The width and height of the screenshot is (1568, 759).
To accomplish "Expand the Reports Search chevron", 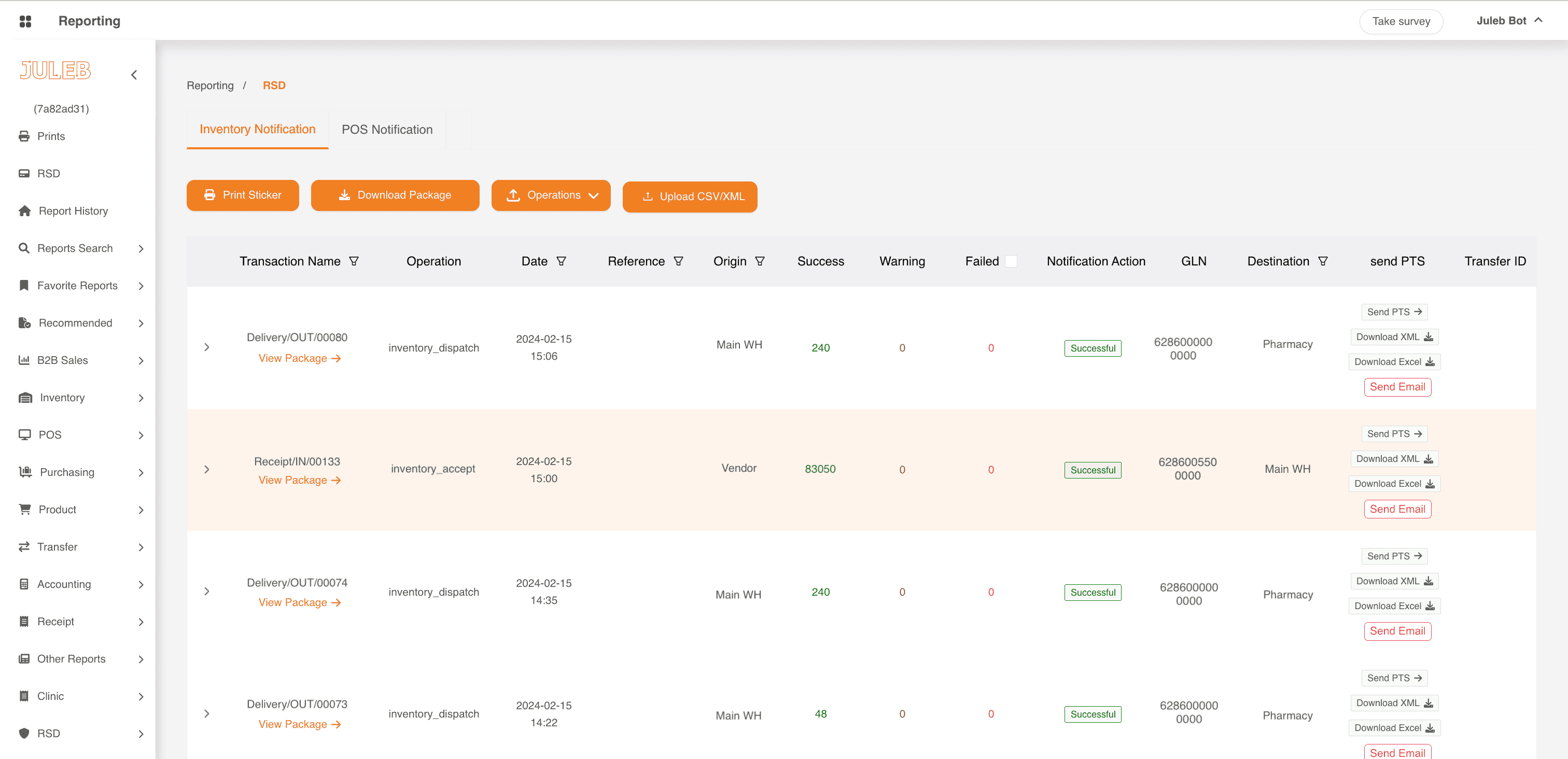I will 141,248.
